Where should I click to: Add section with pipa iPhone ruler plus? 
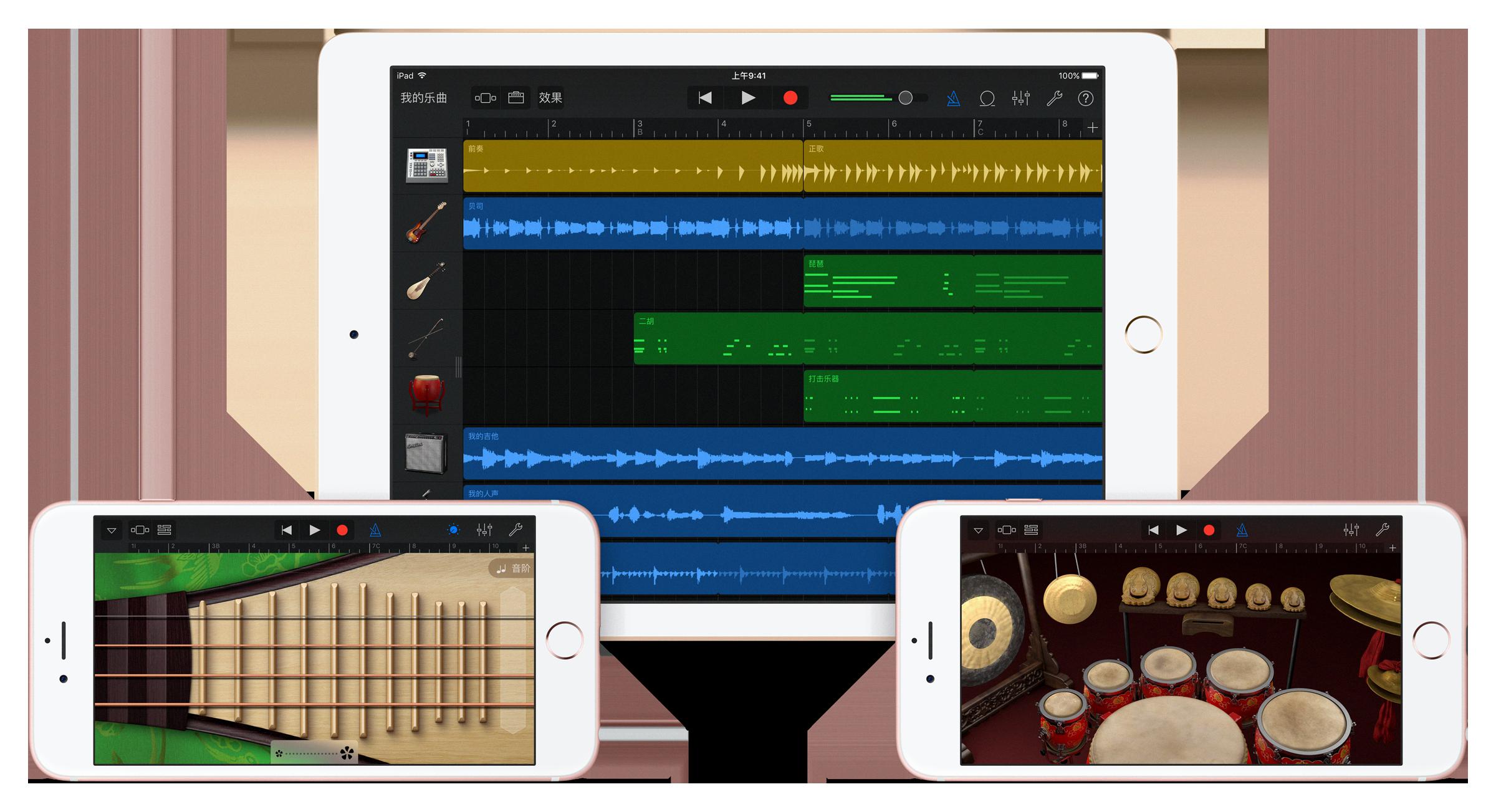click(526, 548)
